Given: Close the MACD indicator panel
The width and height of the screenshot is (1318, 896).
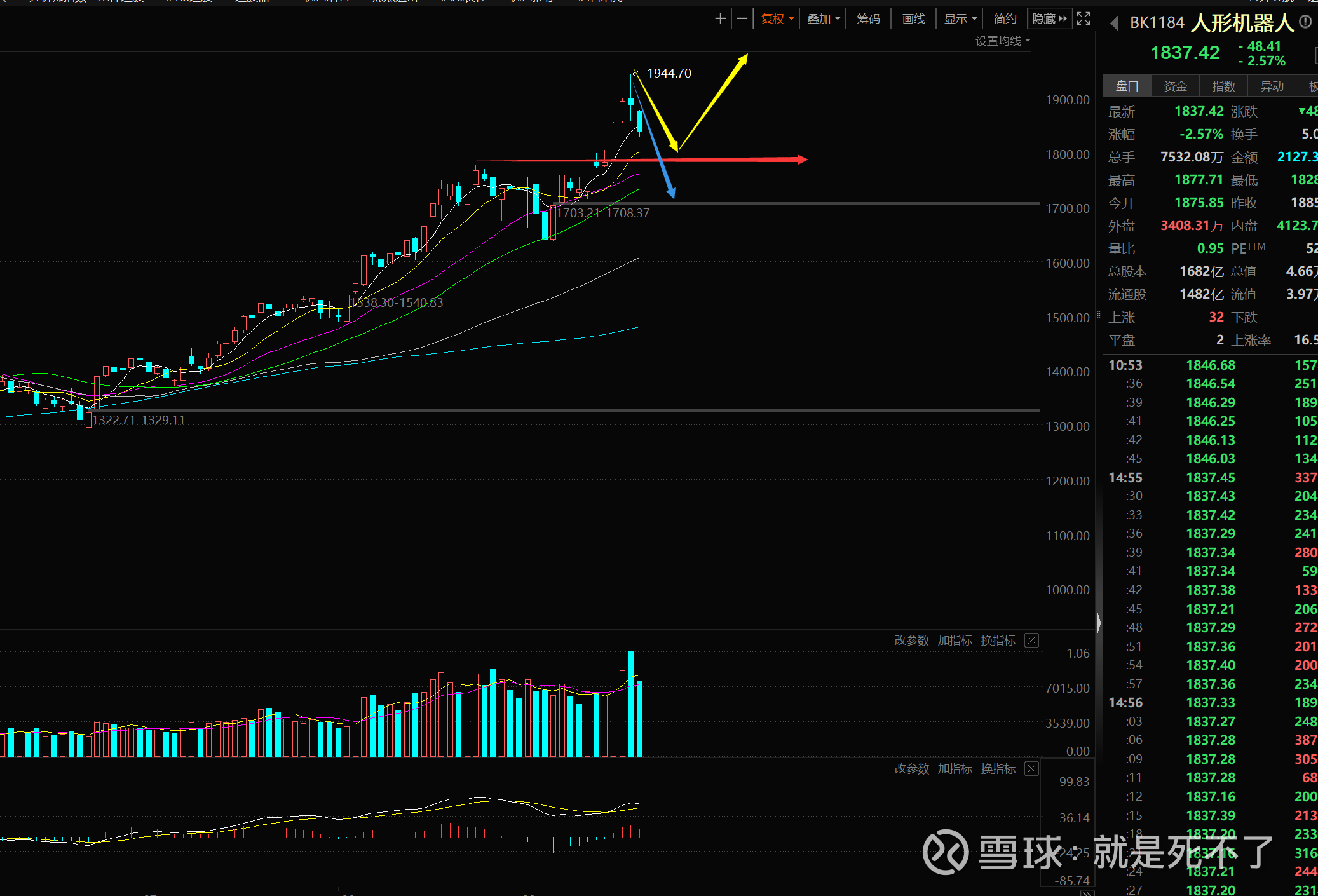Looking at the screenshot, I should point(1032,769).
